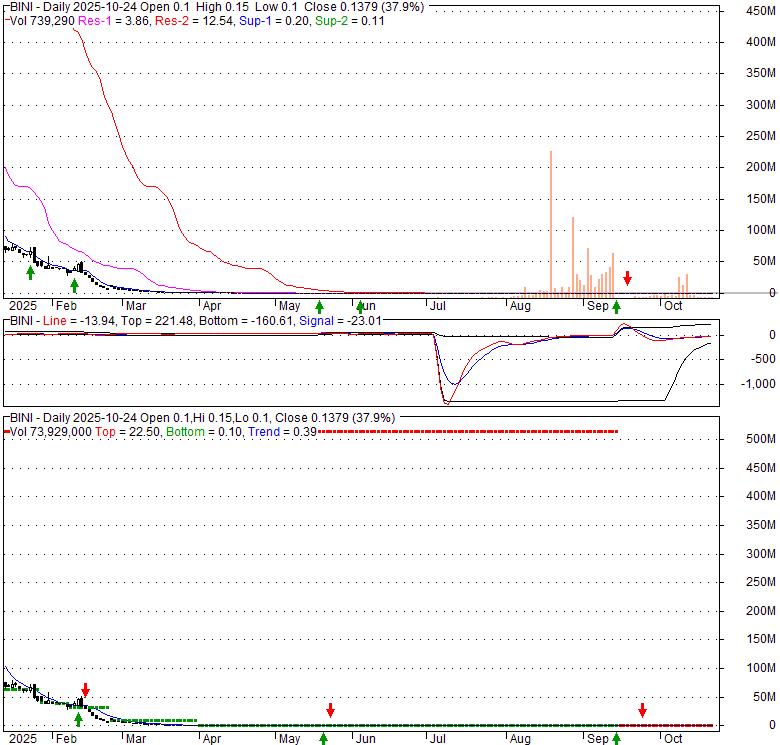Screen dimensions: 780x745
Task: Click the Vol 73,929,000 label in bottom chart
Action: (x=52, y=431)
